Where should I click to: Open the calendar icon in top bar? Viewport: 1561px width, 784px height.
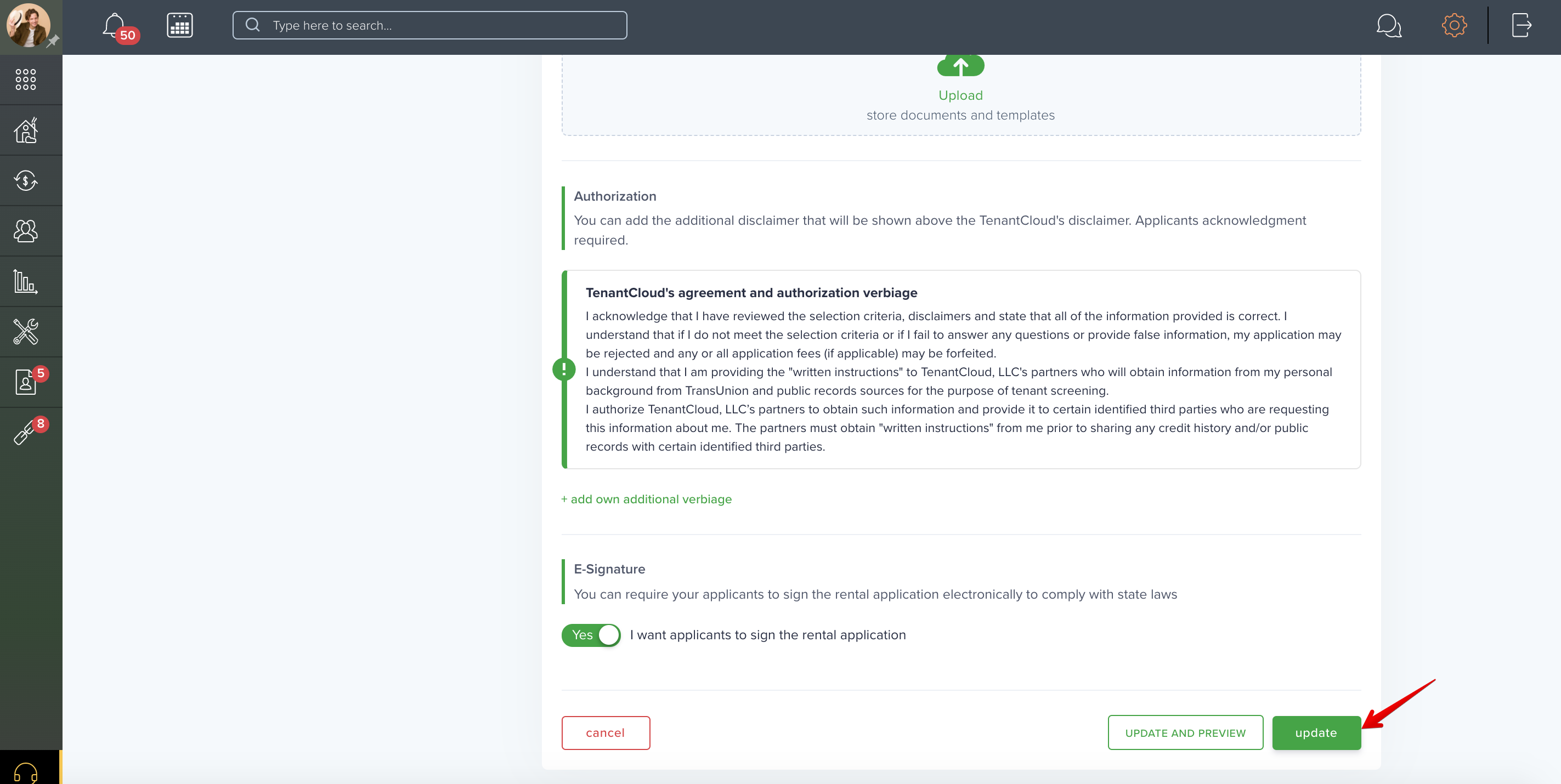pos(180,25)
